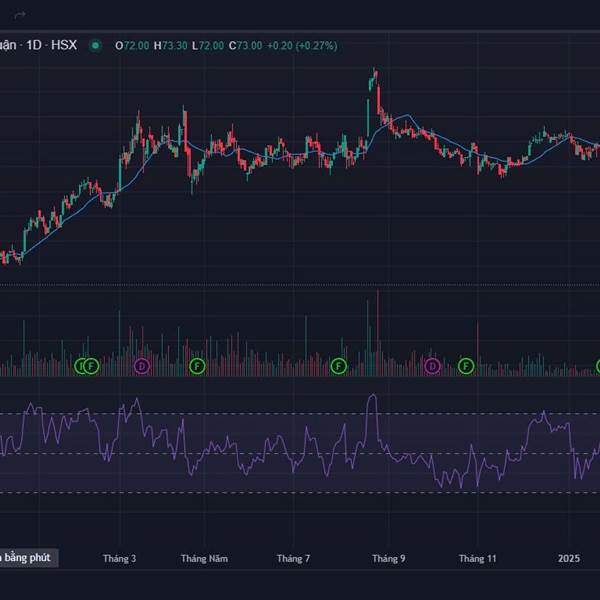
Task: Open the D dividend marker nearest Tháng 3
Action: [x=142, y=366]
